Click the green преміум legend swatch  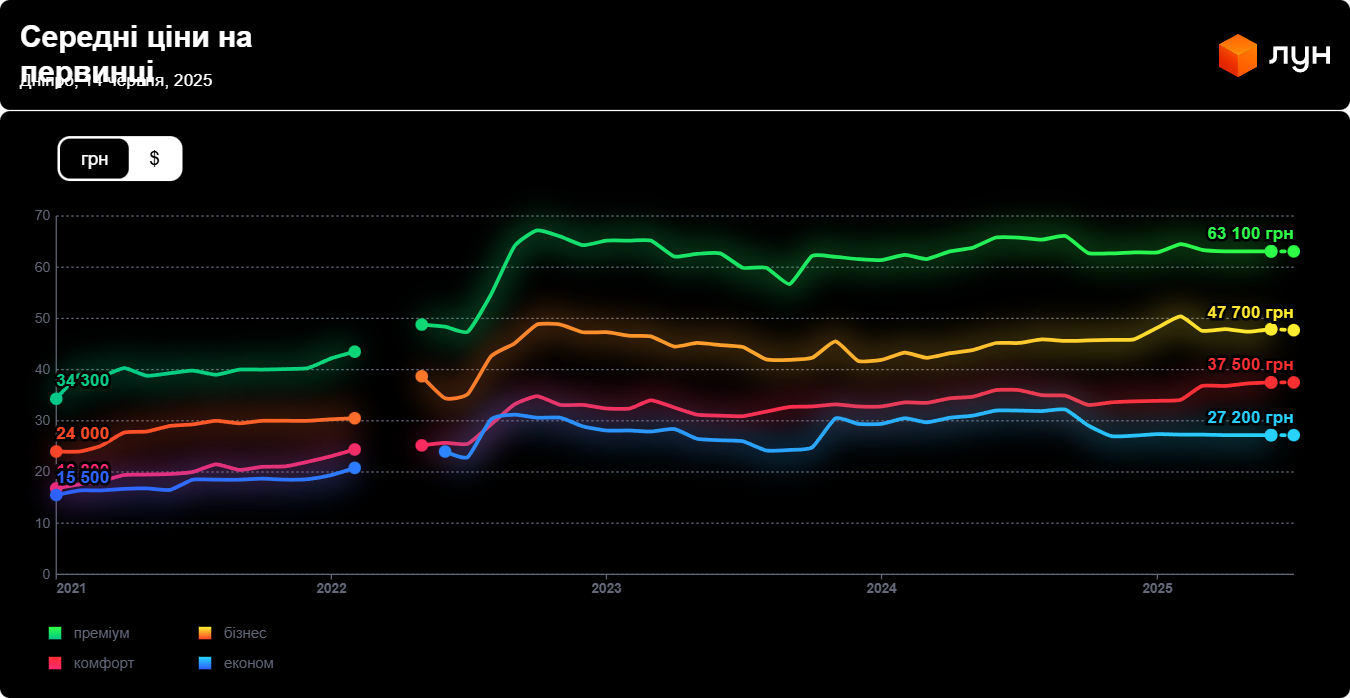point(55,633)
